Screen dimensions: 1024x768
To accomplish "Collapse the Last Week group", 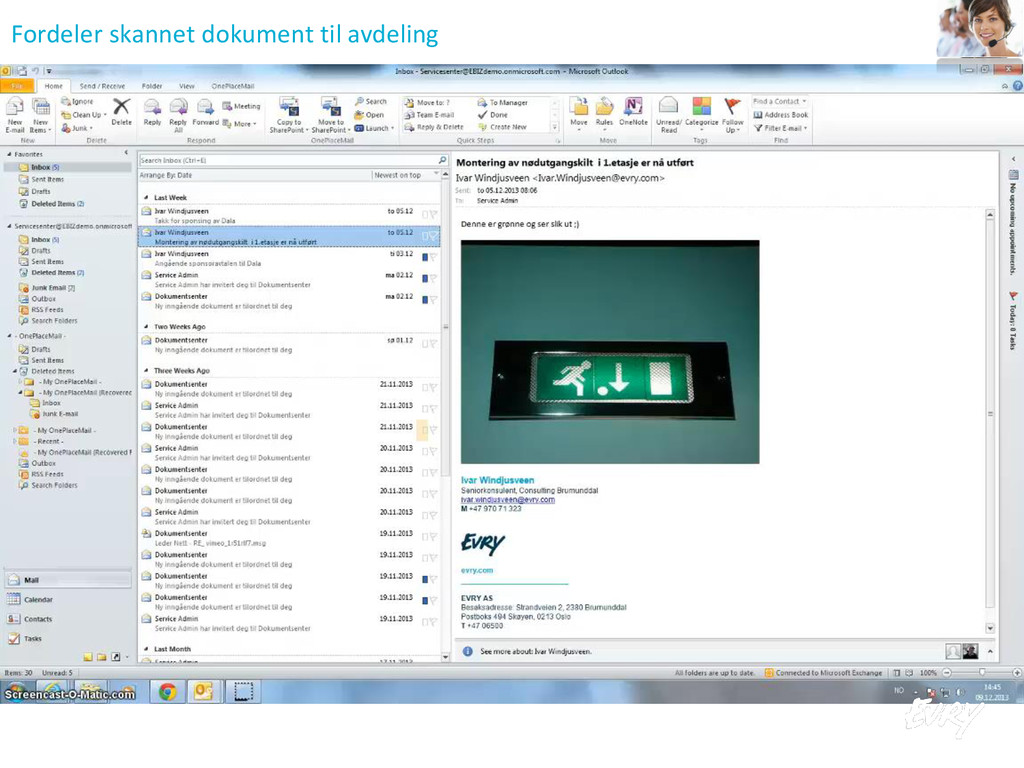I will click(146, 197).
